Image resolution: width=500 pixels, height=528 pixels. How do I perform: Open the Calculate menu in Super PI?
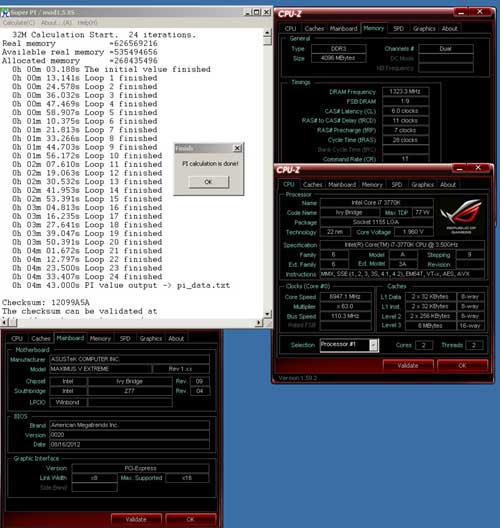click(x=19, y=23)
